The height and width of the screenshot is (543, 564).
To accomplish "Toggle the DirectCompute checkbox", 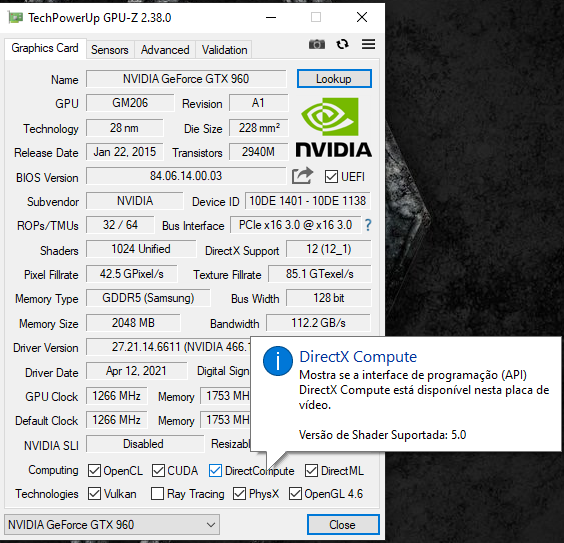I will 215,470.
